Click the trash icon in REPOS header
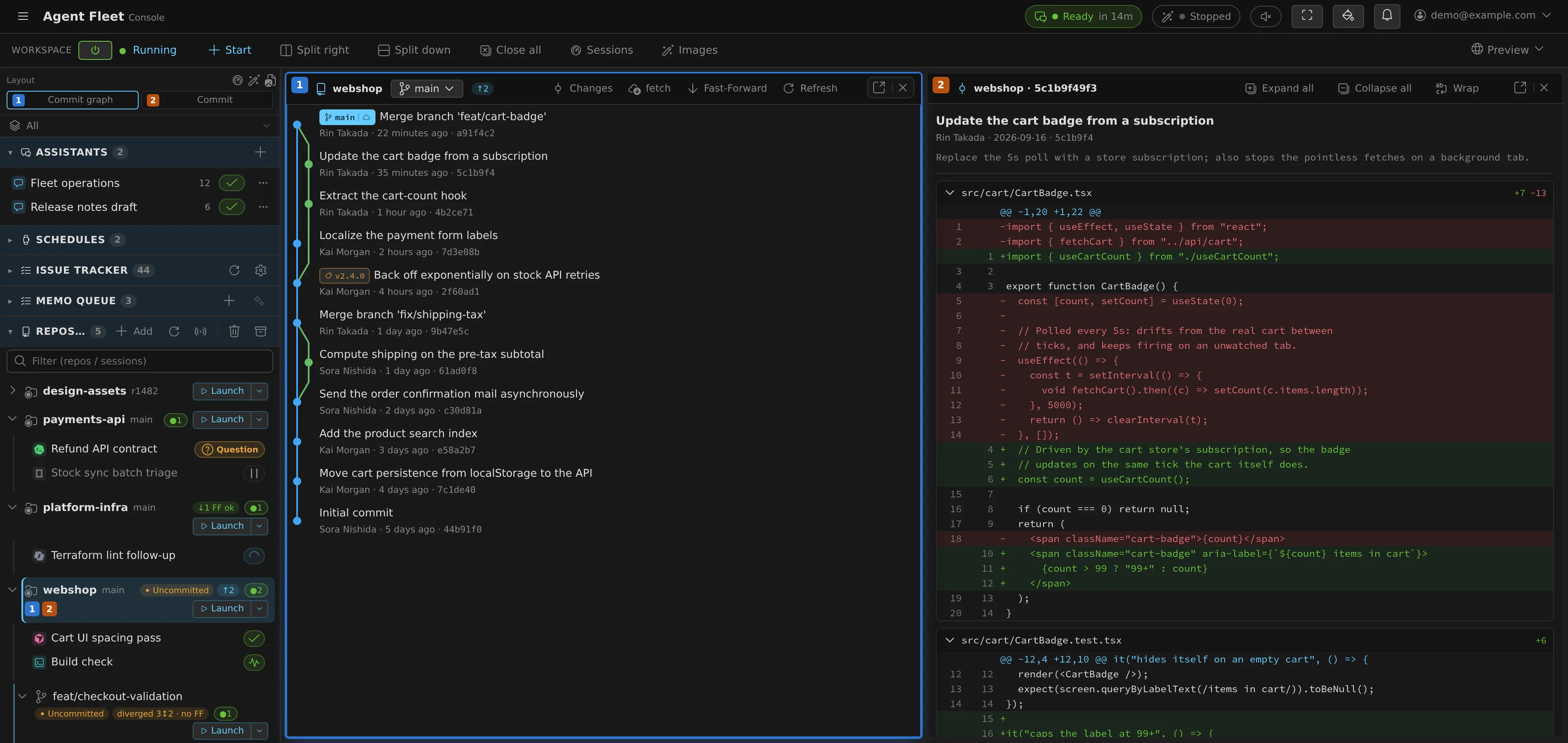This screenshot has height=743, width=1568. [x=234, y=331]
